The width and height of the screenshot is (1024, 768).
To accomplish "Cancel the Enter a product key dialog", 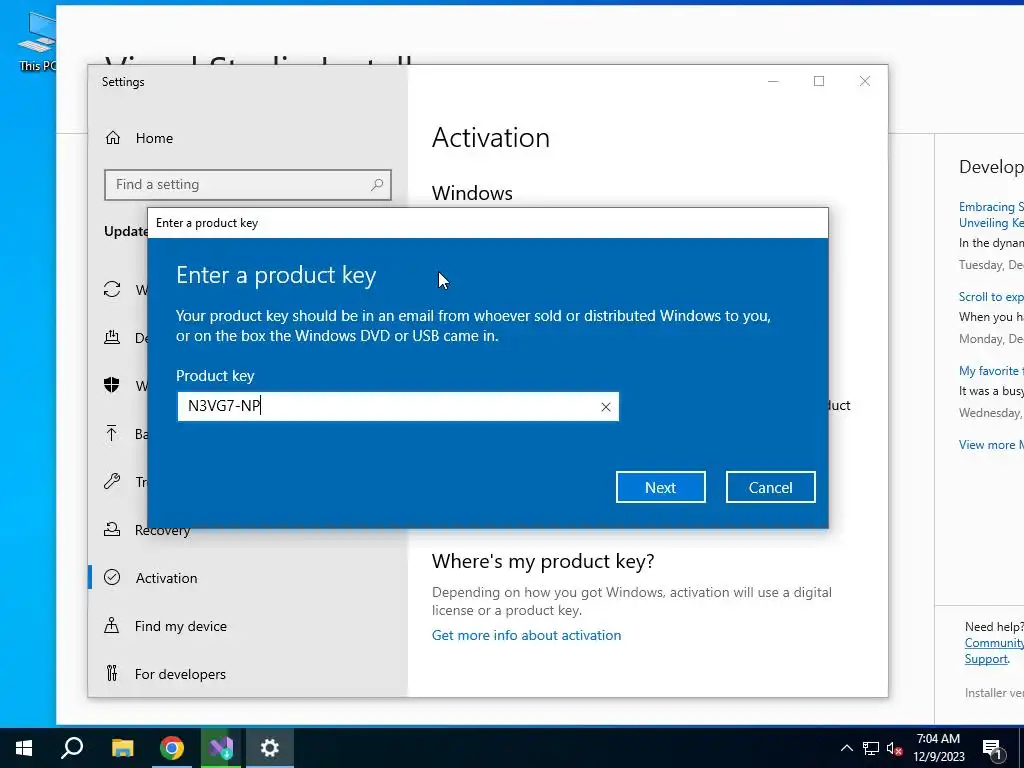I will (771, 487).
